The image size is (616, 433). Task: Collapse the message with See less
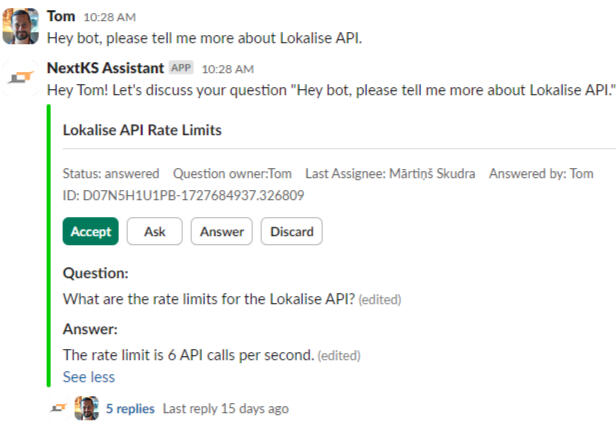pyautogui.click(x=88, y=377)
